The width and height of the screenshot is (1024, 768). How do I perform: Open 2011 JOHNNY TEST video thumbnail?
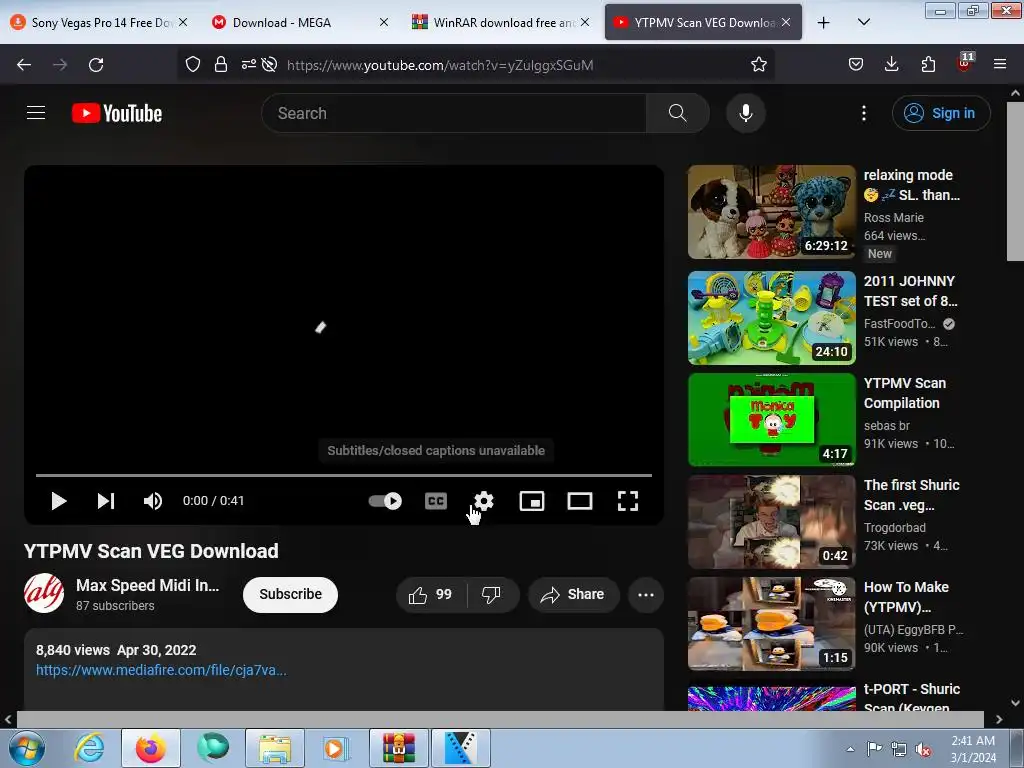(771, 317)
